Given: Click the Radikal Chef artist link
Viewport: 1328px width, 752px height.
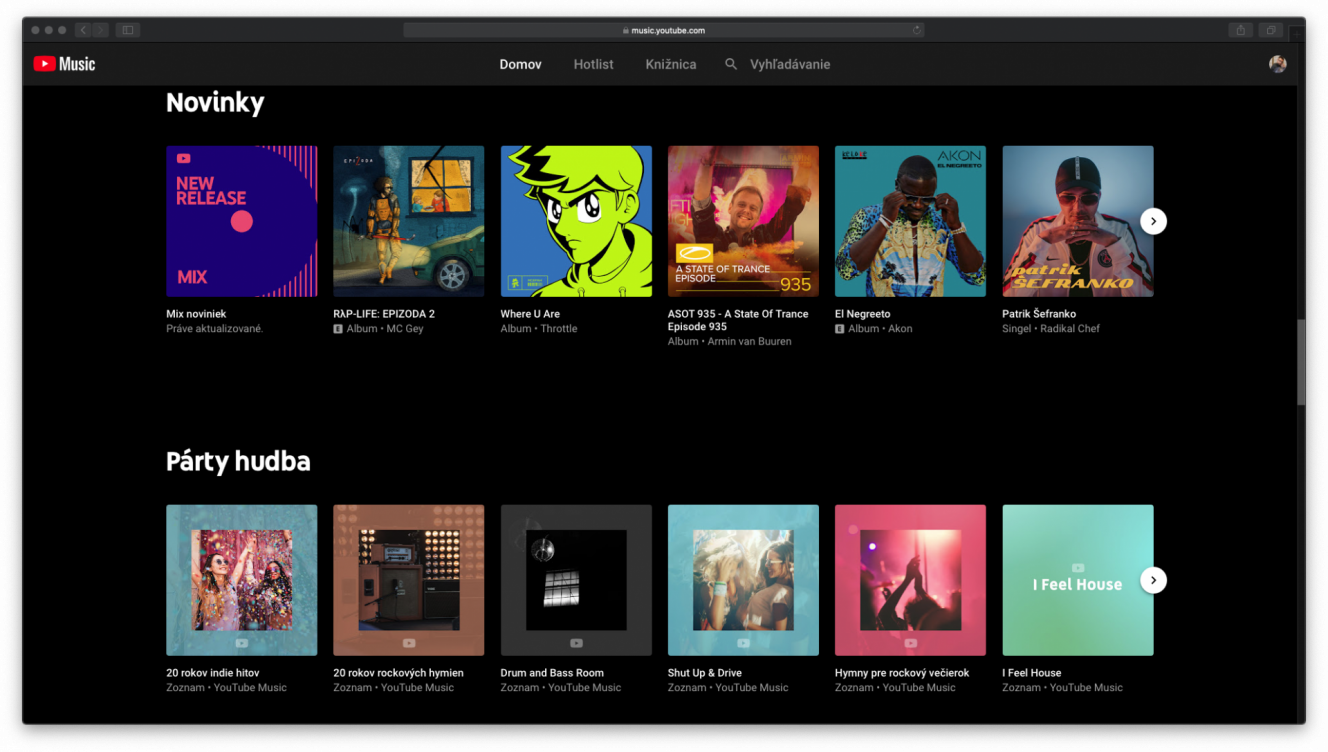Looking at the screenshot, I should click(x=1069, y=329).
